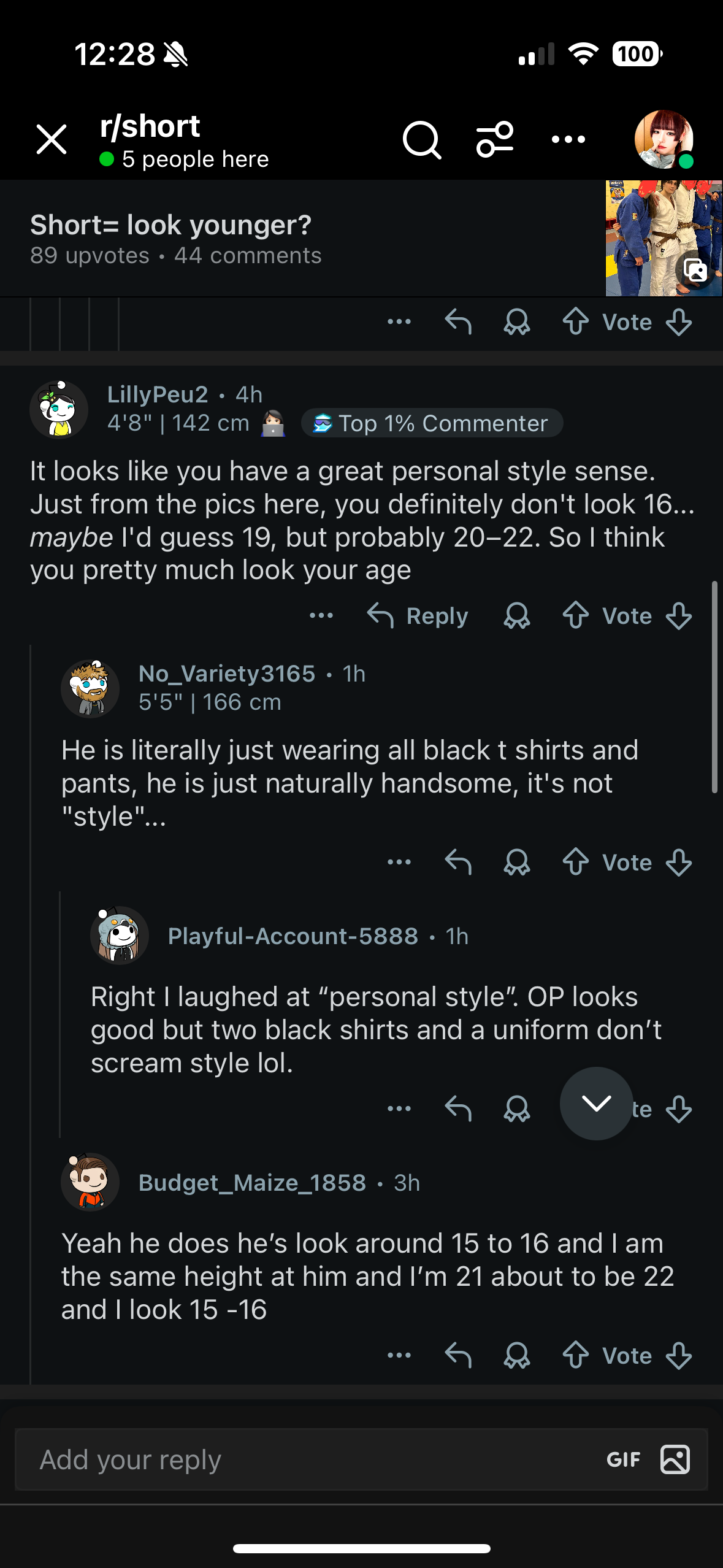Reply to LillyPeu2's comment
Screen dimensions: 723x1568
tap(418, 616)
